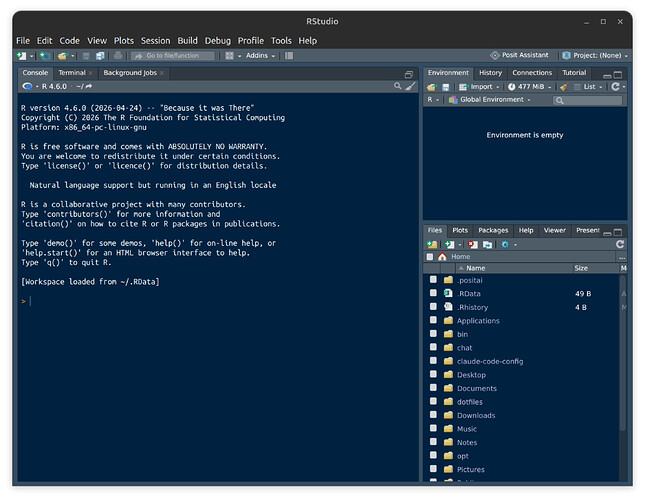Click the Print icon in main toolbar
Image resolution: width=645 pixels, height=500 pixels.
tap(118, 56)
